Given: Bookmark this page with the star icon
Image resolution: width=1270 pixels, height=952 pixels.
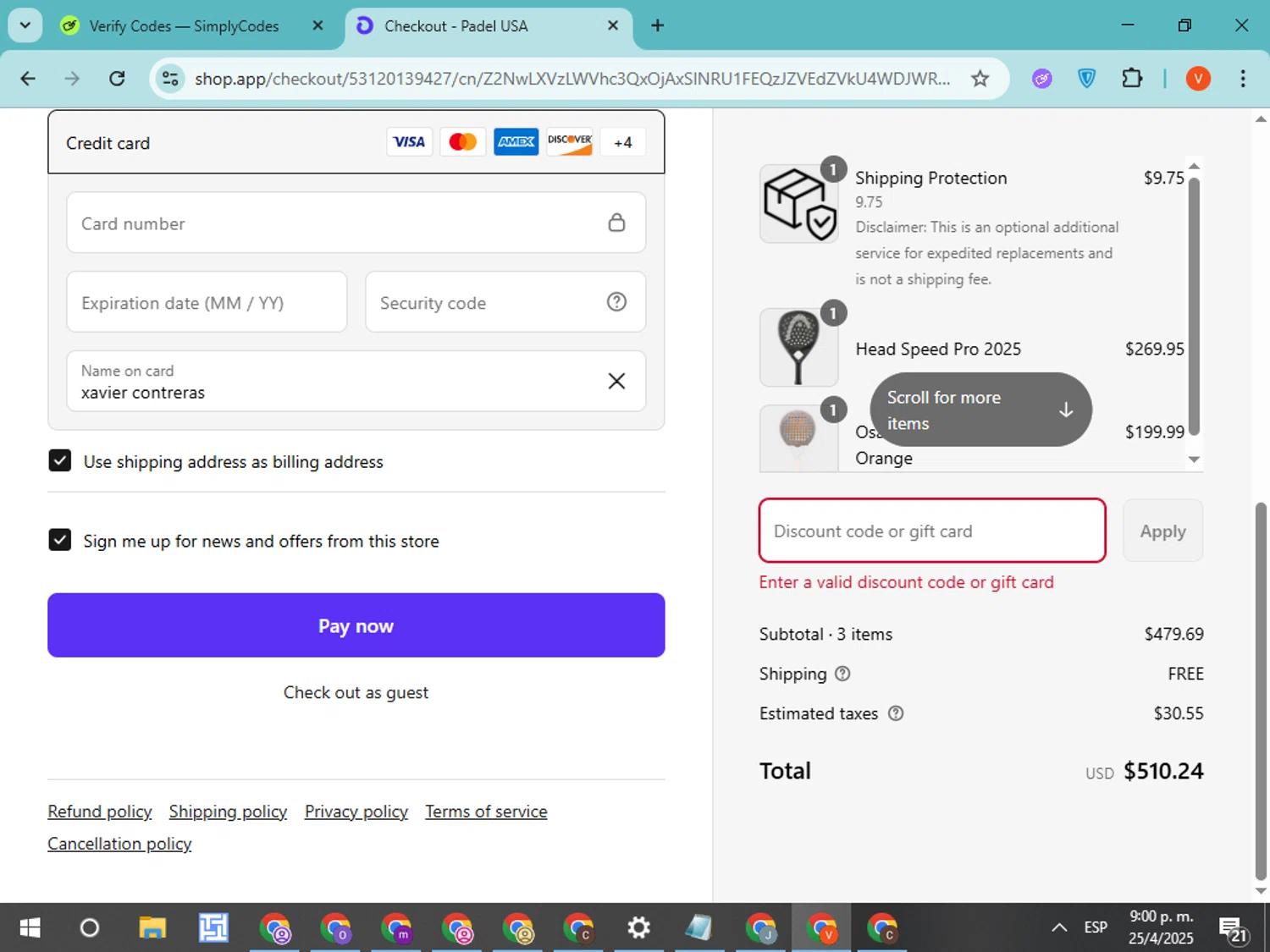Looking at the screenshot, I should [x=980, y=79].
